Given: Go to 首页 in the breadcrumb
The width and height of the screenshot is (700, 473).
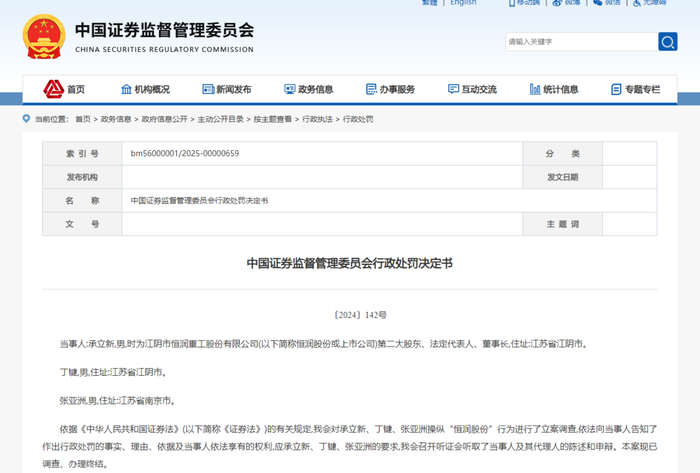Looking at the screenshot, I should tap(83, 119).
